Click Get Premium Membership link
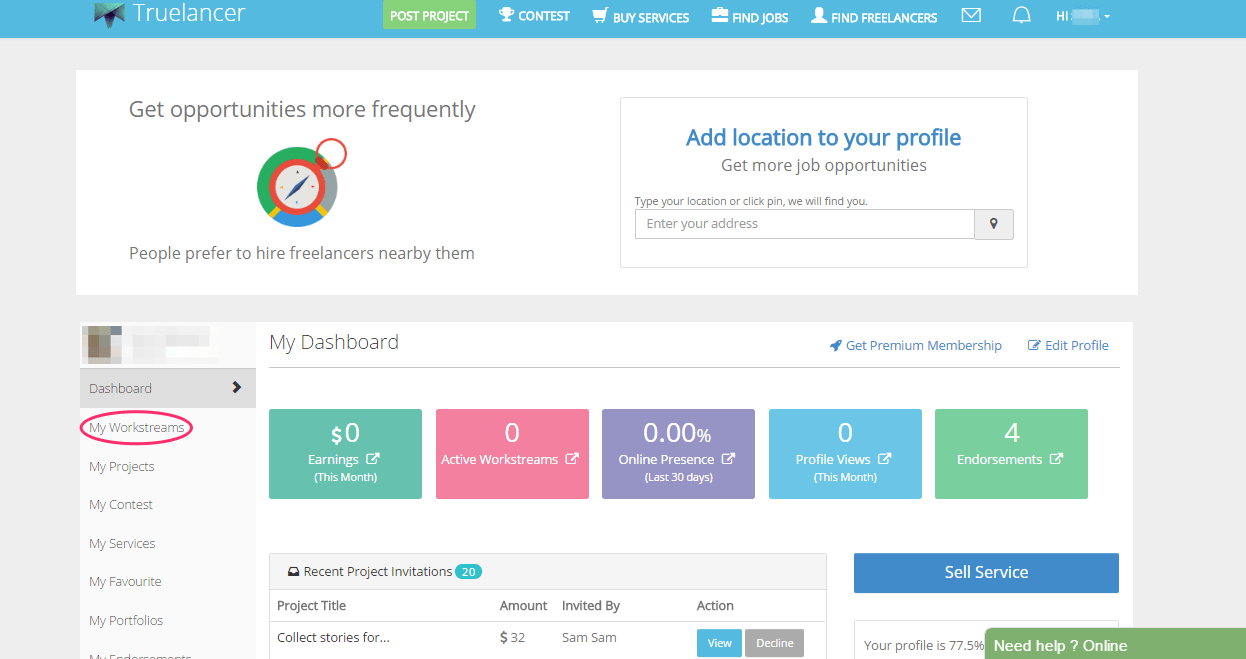Image resolution: width=1246 pixels, height=659 pixels. [916, 345]
